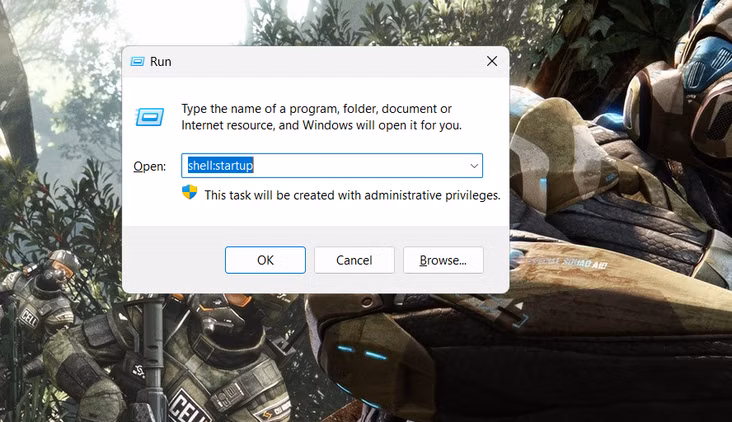Click the administrative shield icon
Viewport: 732px width, 422px height.
(190, 192)
